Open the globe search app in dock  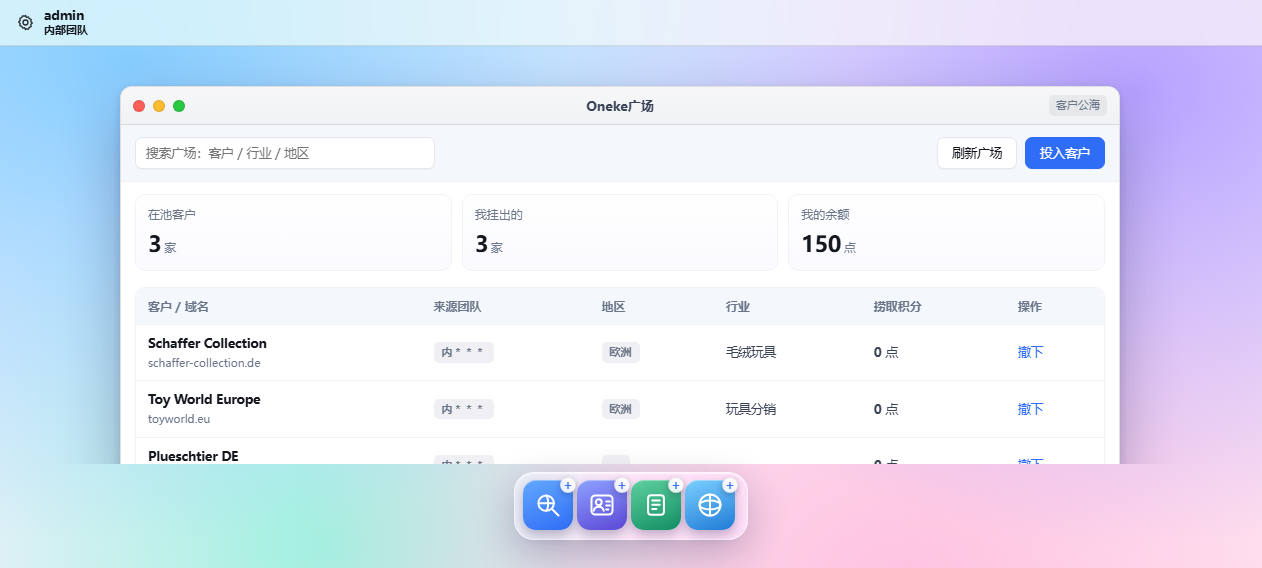coord(548,505)
